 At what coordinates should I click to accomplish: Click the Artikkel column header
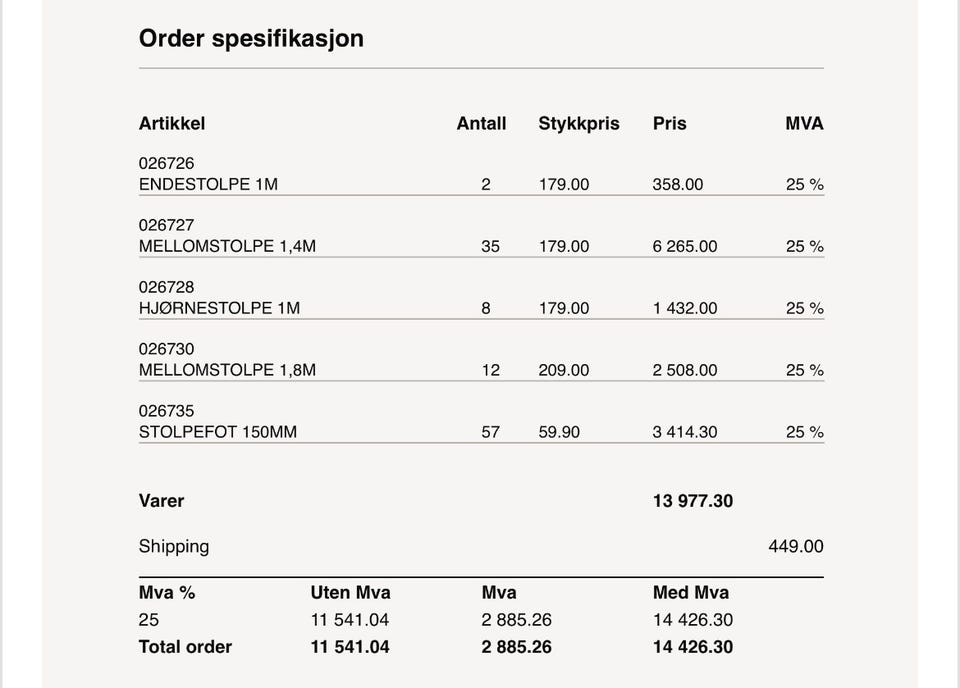point(172,124)
